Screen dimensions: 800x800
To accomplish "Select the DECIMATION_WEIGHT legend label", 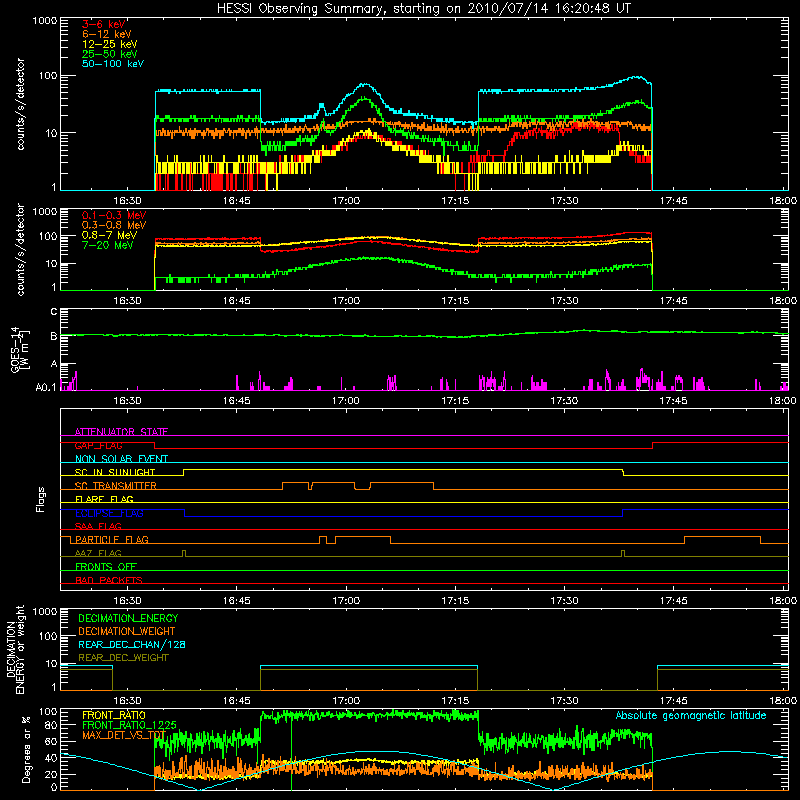I will click(127, 632).
